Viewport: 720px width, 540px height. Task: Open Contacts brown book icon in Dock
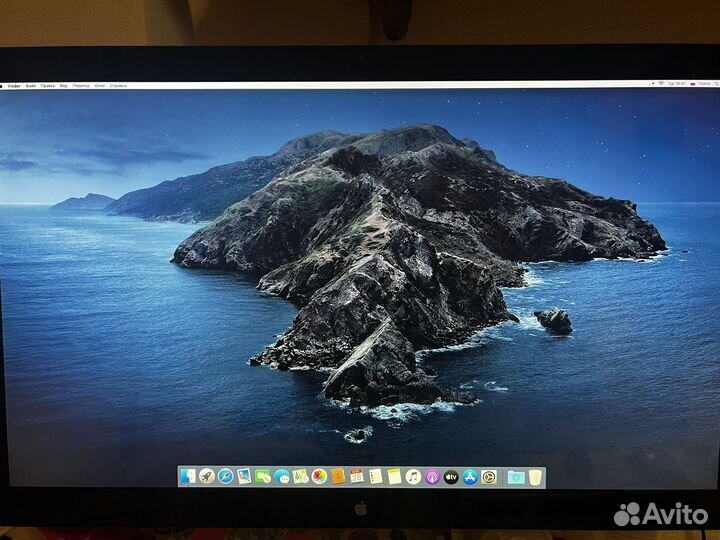pos(338,477)
